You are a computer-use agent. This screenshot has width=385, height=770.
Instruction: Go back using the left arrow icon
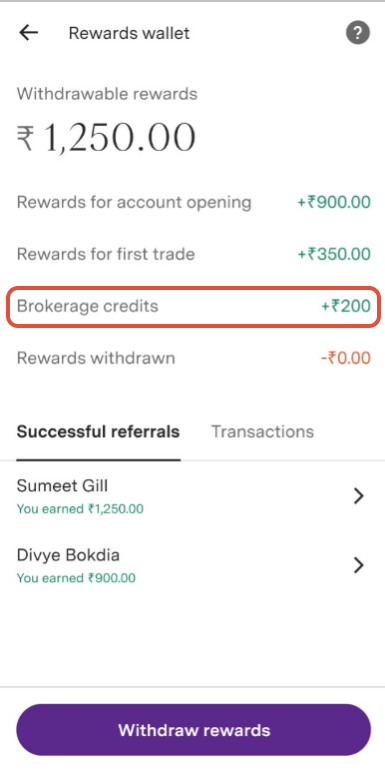point(28,33)
